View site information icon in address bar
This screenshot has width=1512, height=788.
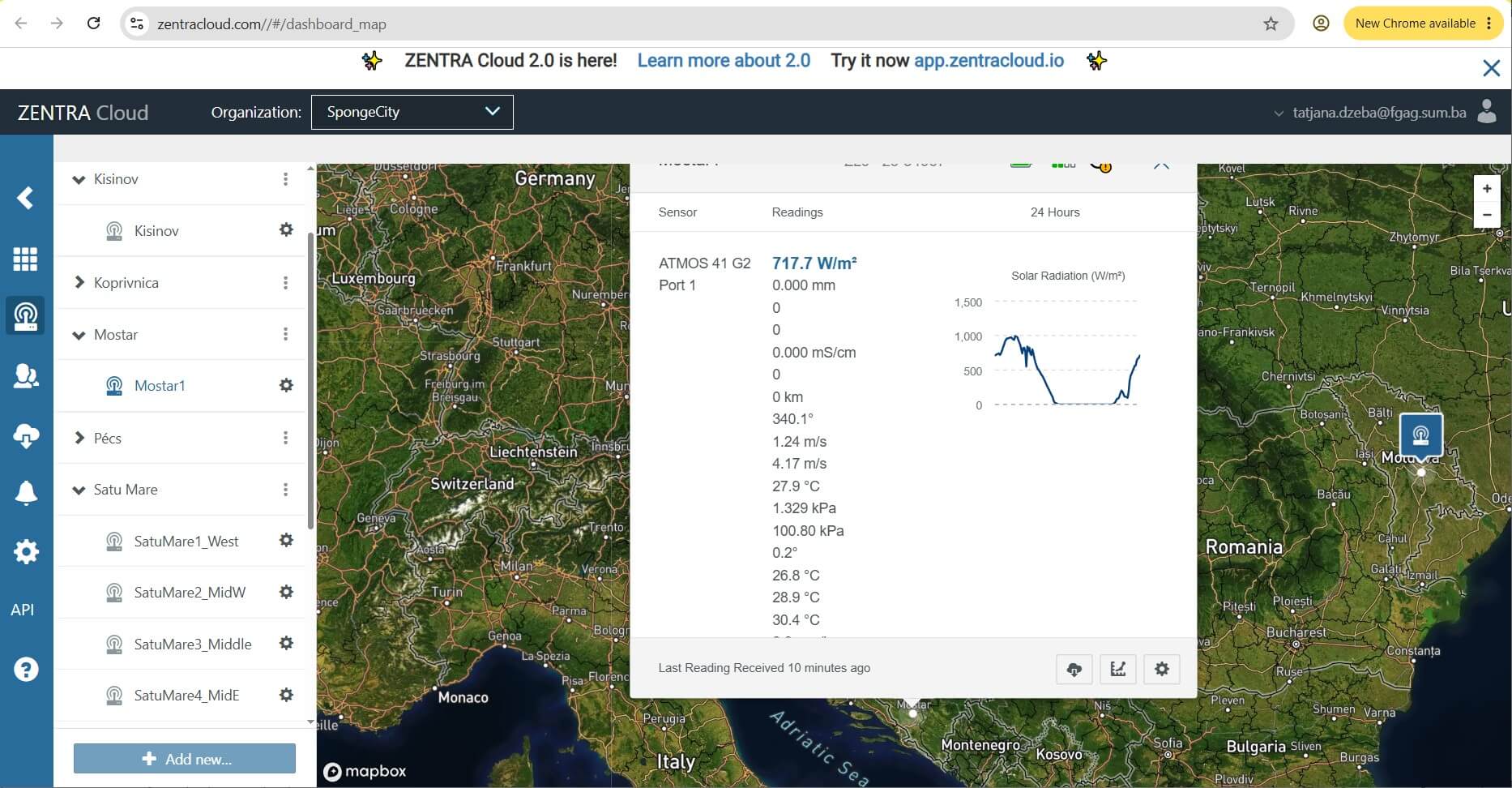137,24
